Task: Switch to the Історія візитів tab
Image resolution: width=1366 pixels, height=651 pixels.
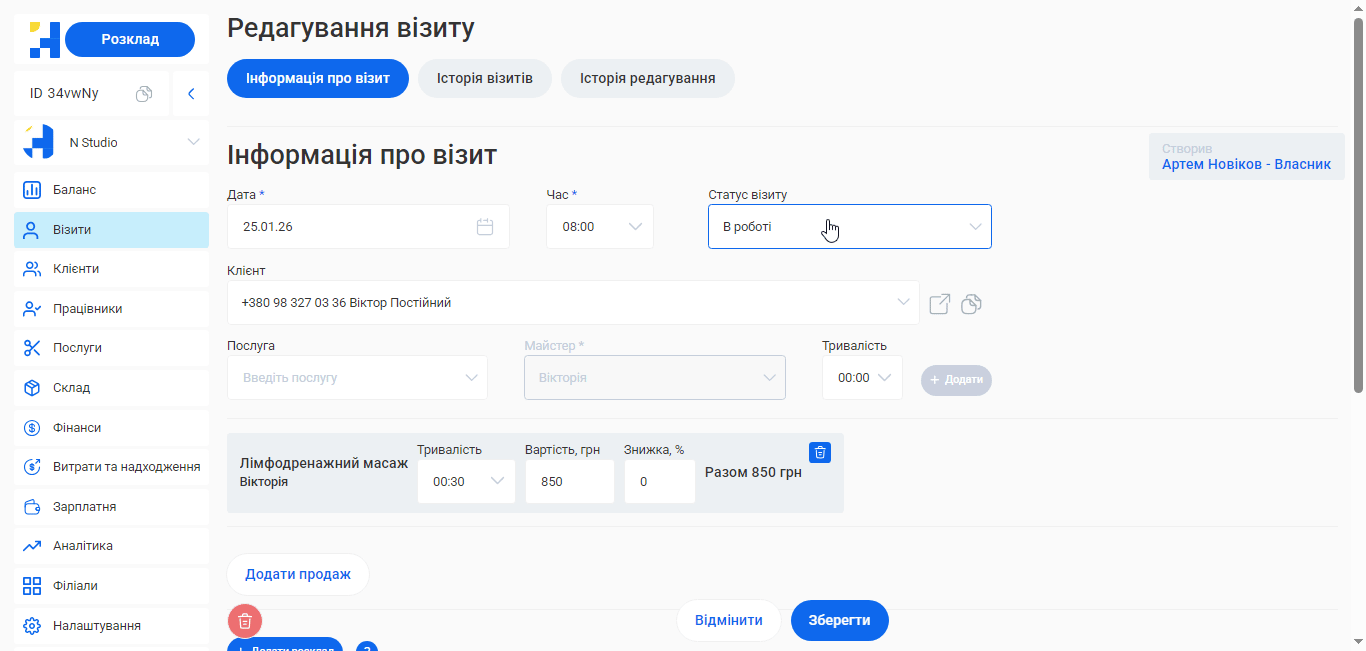Action: (485, 77)
